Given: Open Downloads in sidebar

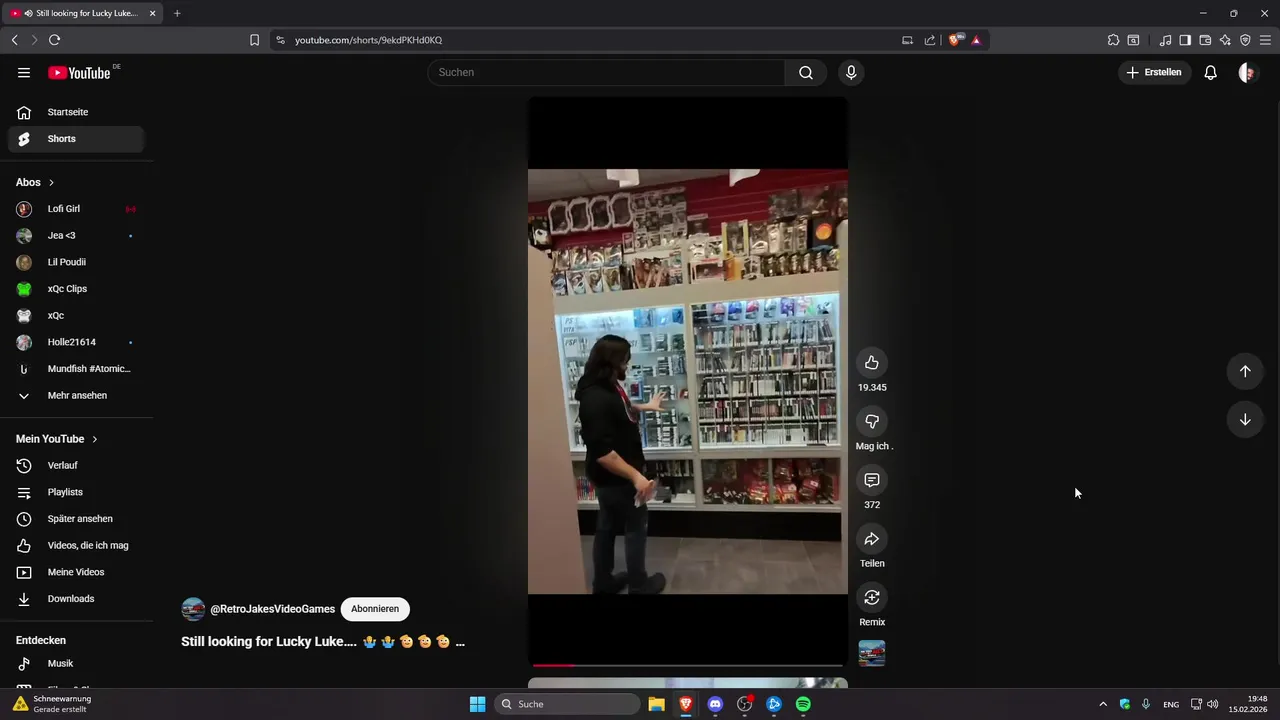Looking at the screenshot, I should pyautogui.click(x=76, y=599).
